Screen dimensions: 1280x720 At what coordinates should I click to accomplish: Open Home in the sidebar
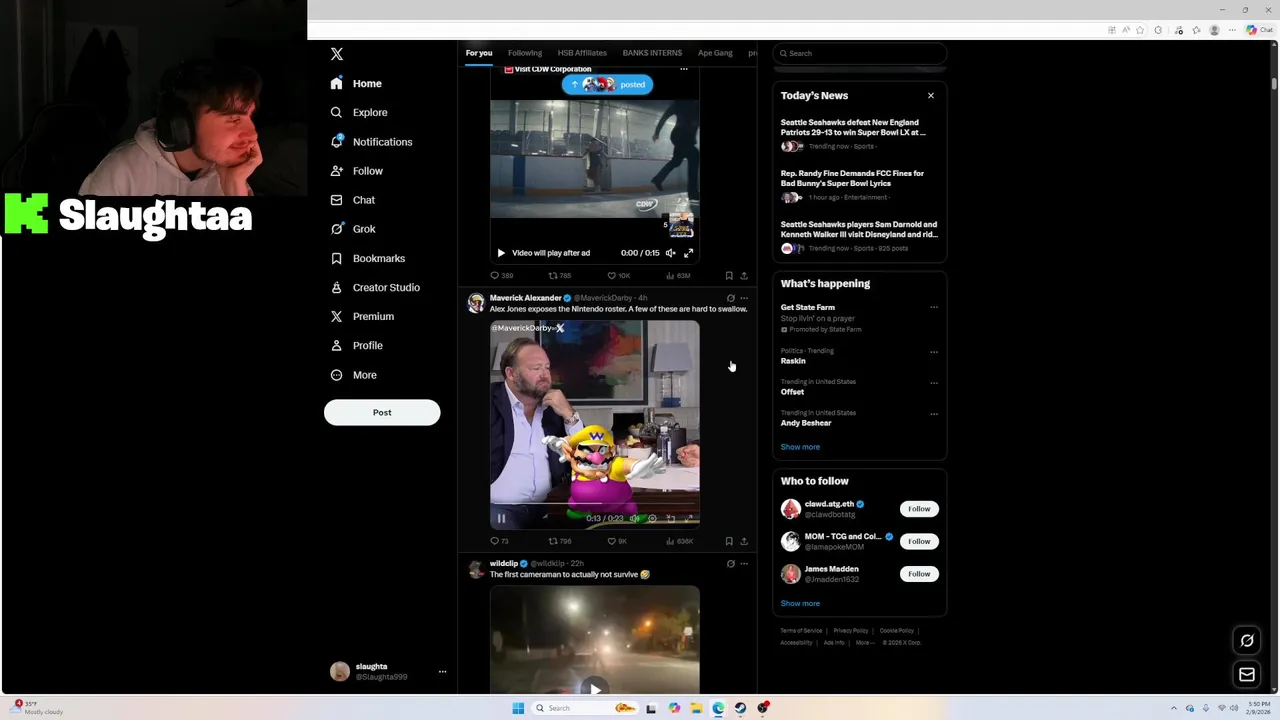click(356, 84)
